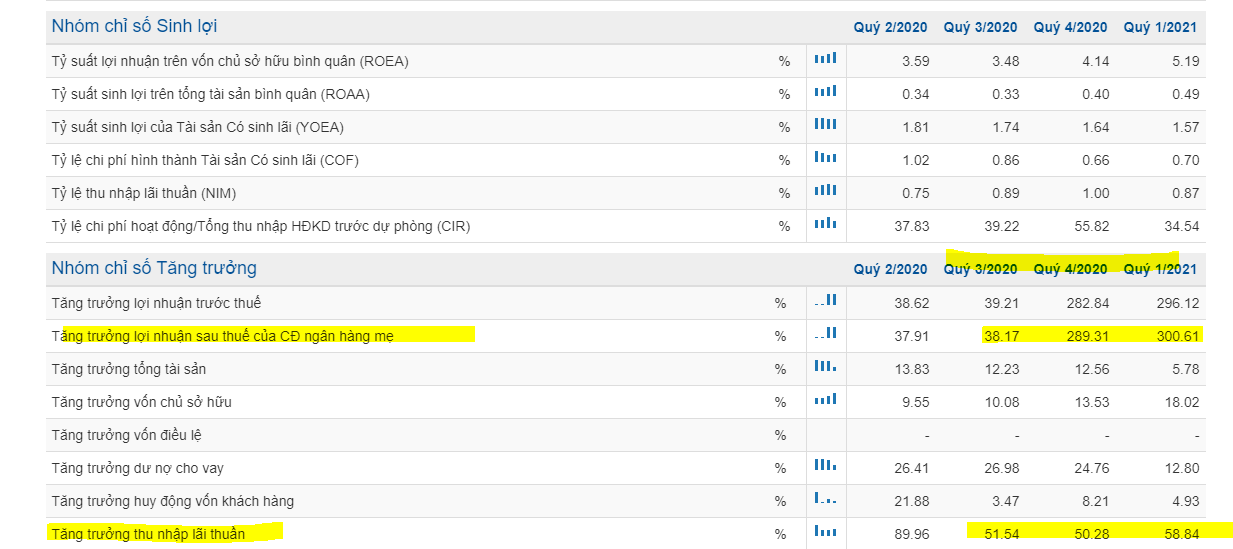This screenshot has height=549, width=1233.
Task: Click chart icon for Tăng trưởng lợi nhuận trước thuế
Action: (825, 301)
